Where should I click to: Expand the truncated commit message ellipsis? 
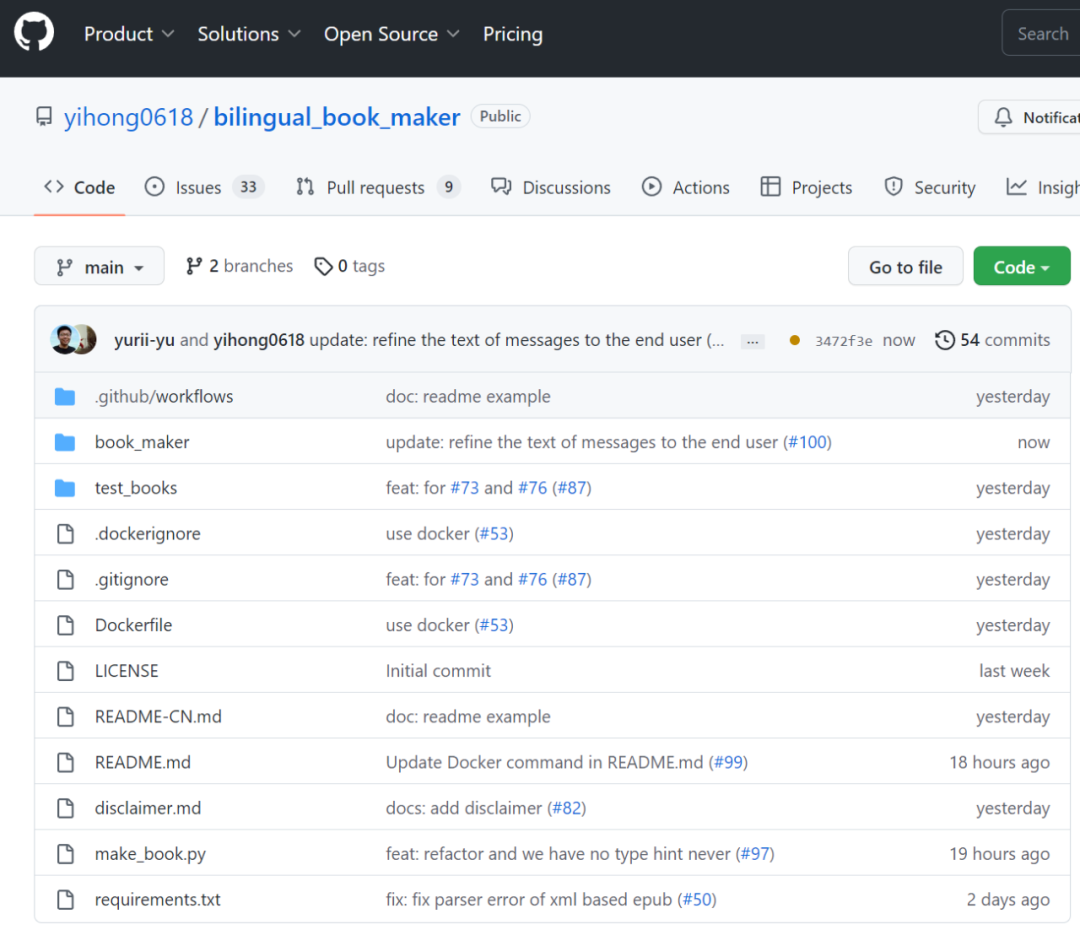pyautogui.click(x=753, y=341)
